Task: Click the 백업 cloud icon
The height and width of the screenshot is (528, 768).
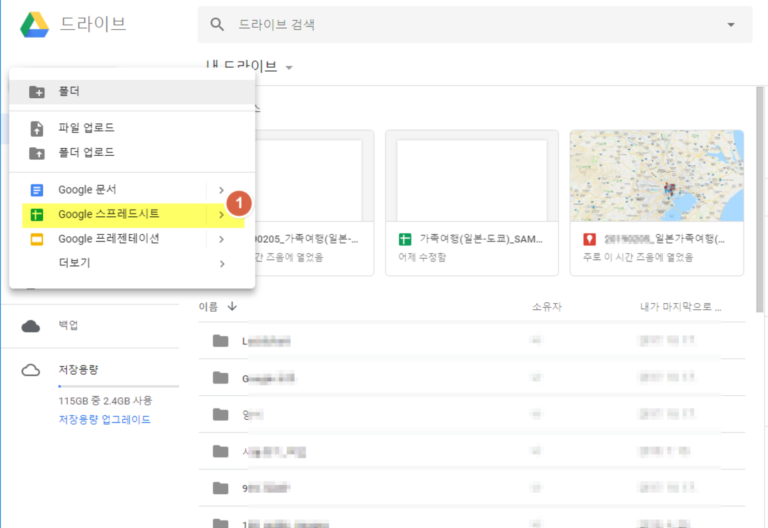Action: click(30, 326)
